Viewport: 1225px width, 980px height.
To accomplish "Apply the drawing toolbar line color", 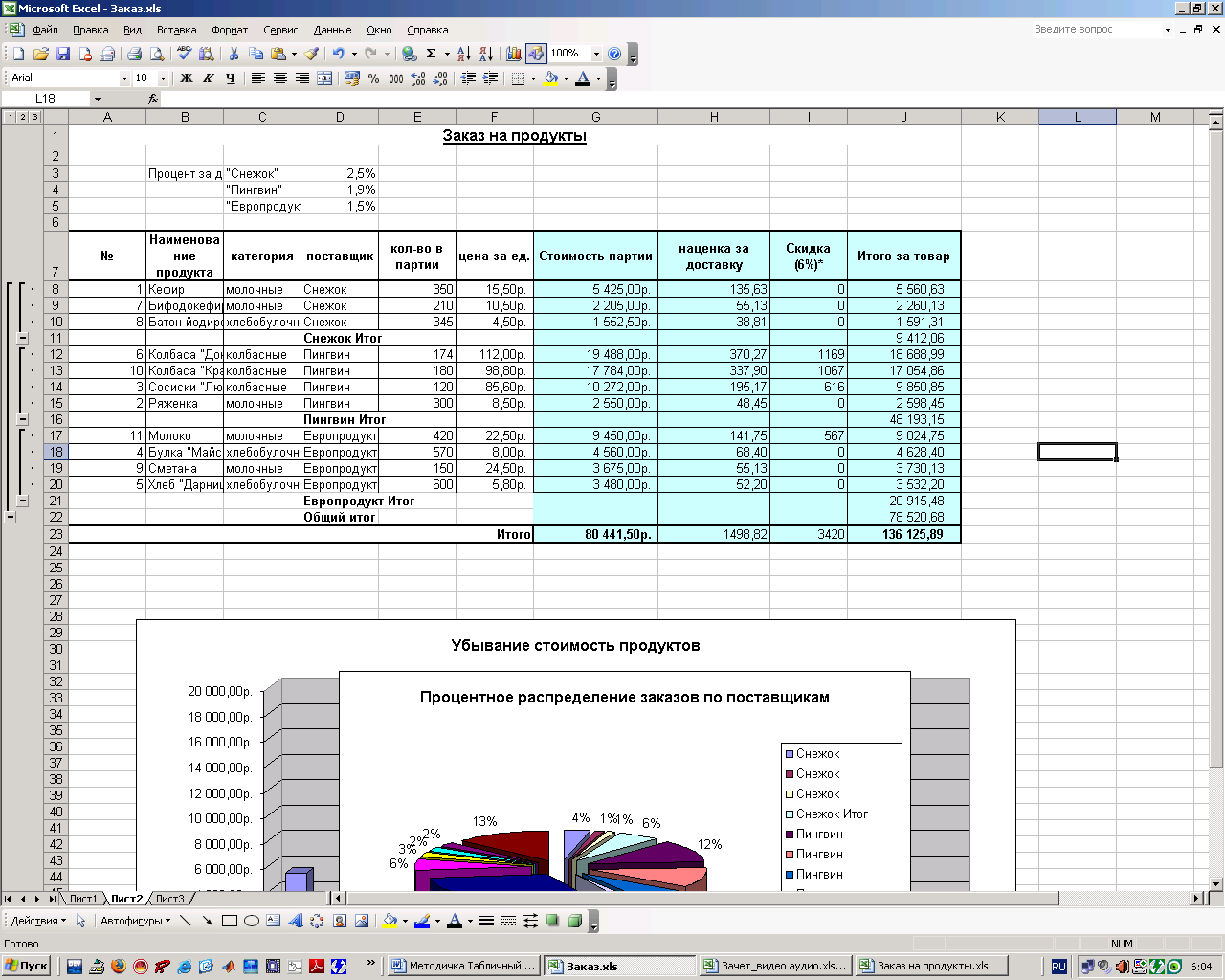I will [421, 921].
